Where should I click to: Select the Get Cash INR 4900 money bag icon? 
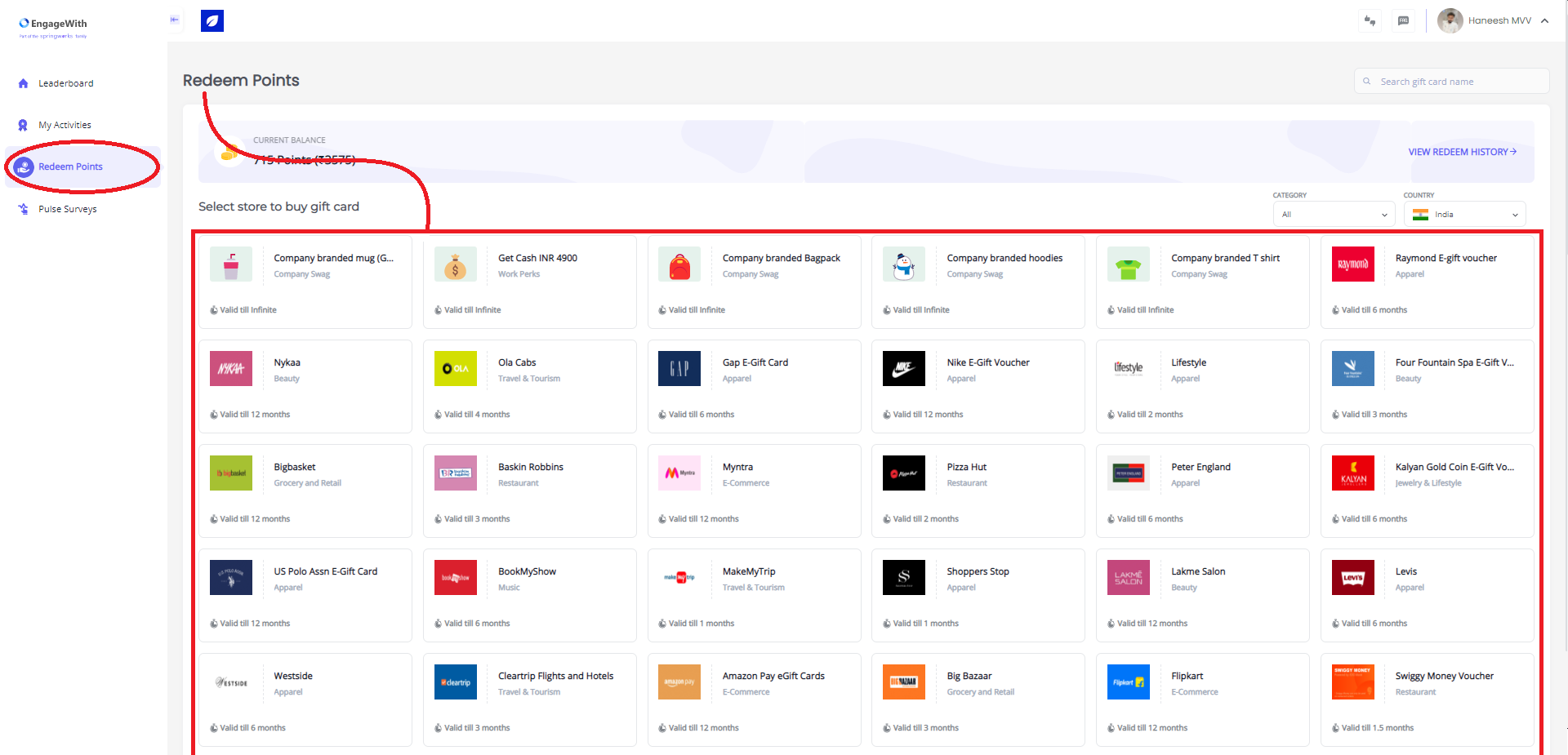click(x=456, y=264)
